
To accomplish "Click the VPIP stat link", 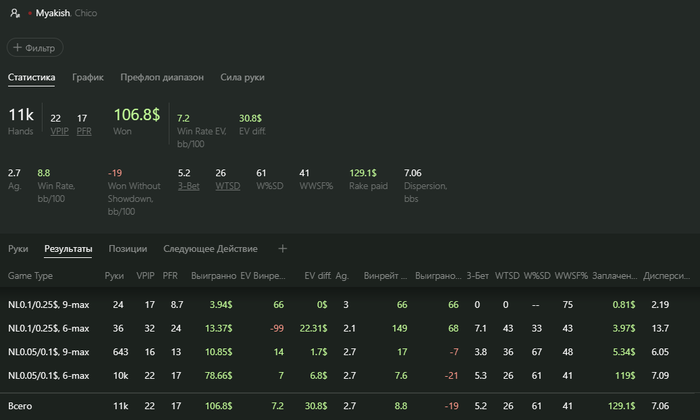I will tap(59, 131).
